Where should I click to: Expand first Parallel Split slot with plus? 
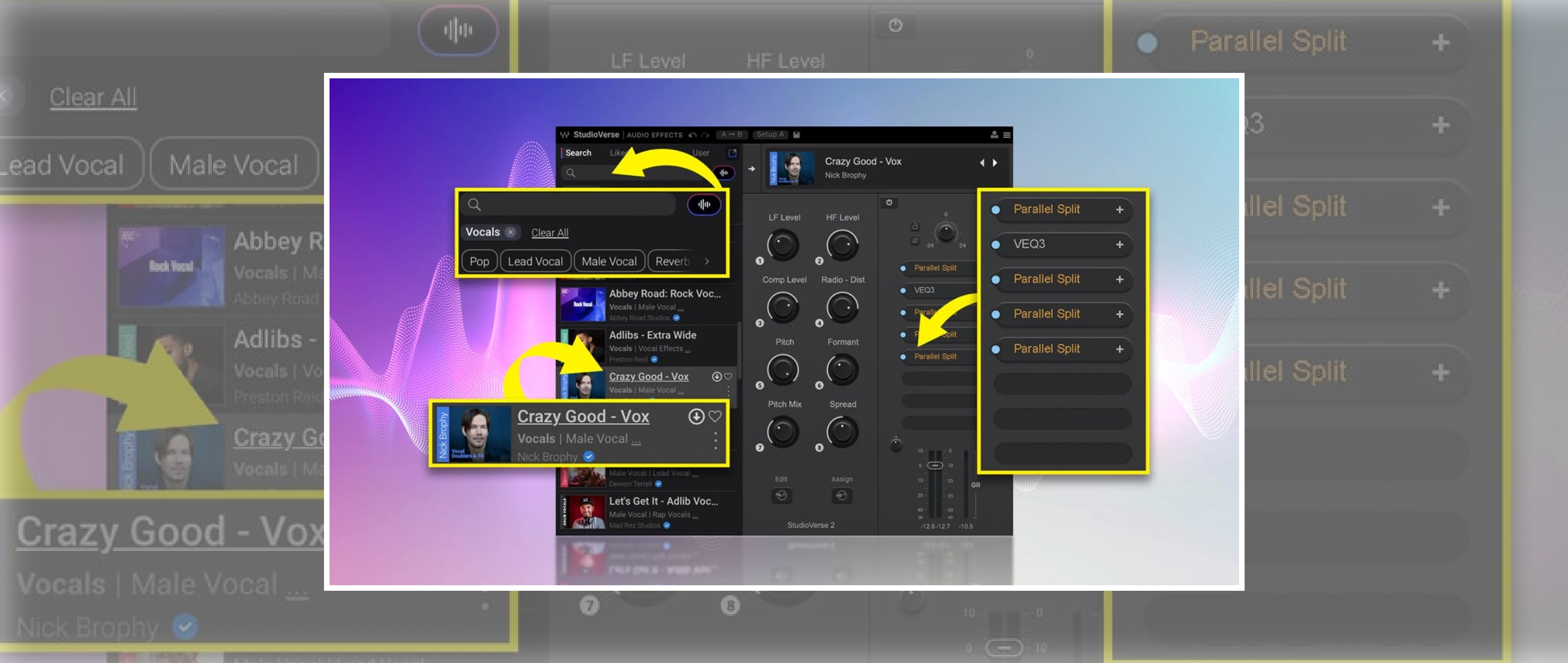[x=1120, y=209]
